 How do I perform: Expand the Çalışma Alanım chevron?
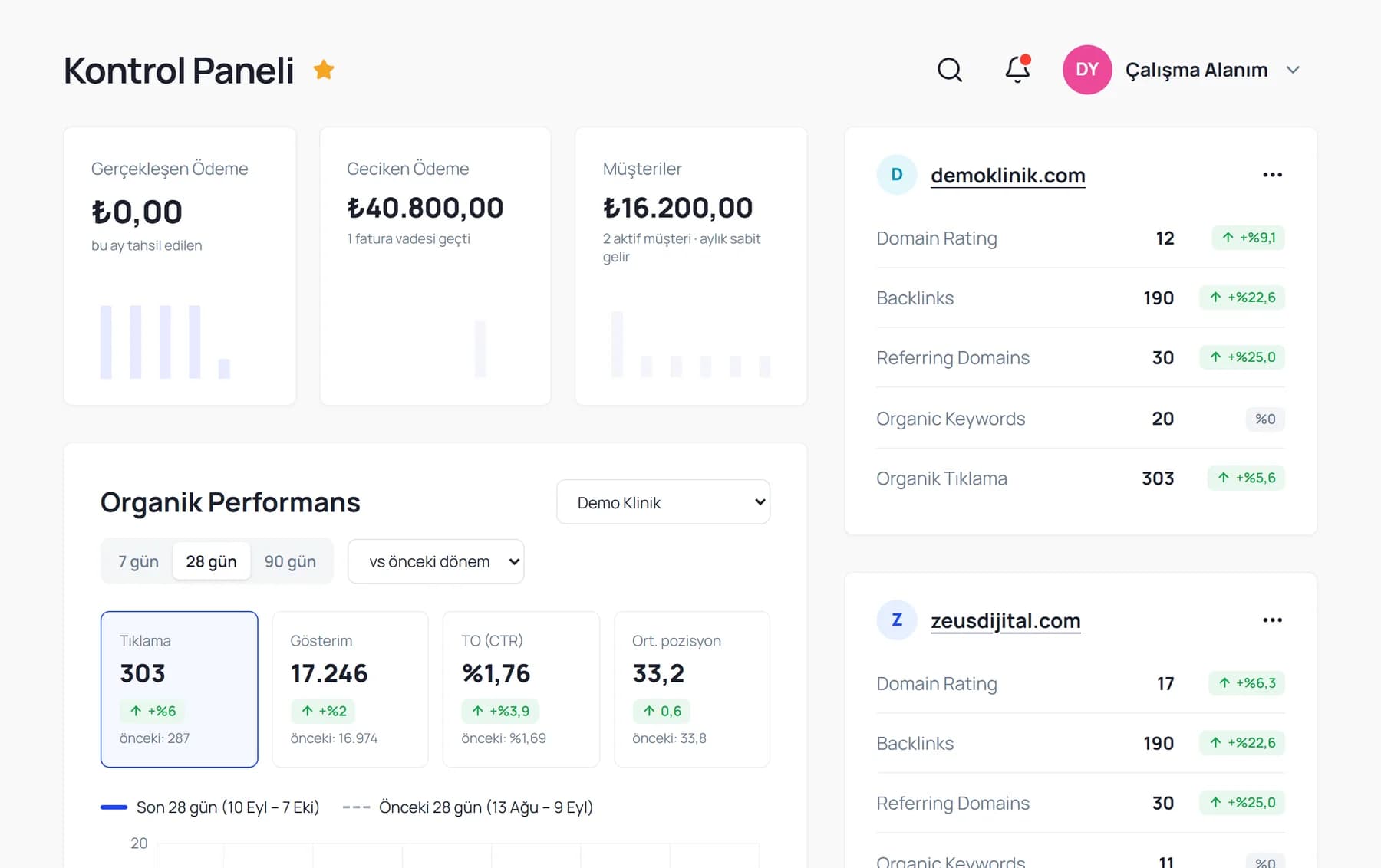pyautogui.click(x=1293, y=70)
